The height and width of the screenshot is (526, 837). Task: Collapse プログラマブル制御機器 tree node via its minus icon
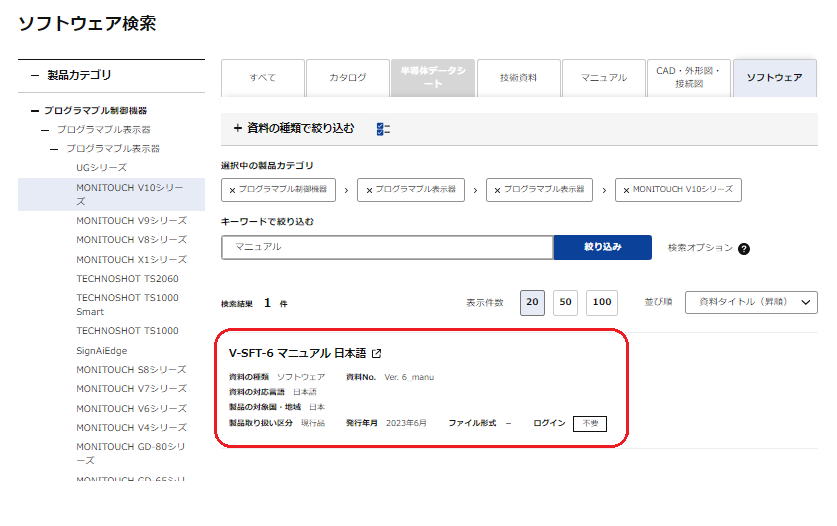click(35, 111)
